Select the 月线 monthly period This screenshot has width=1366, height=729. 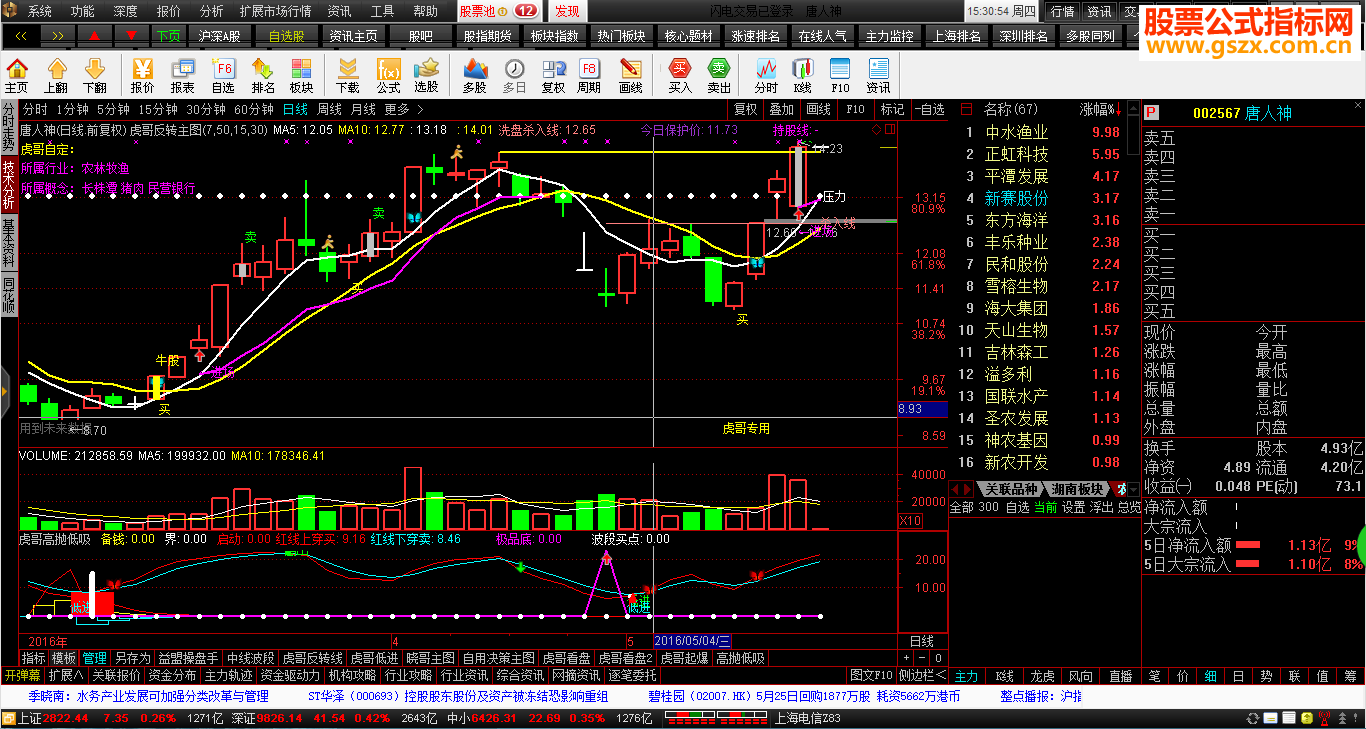(363, 109)
